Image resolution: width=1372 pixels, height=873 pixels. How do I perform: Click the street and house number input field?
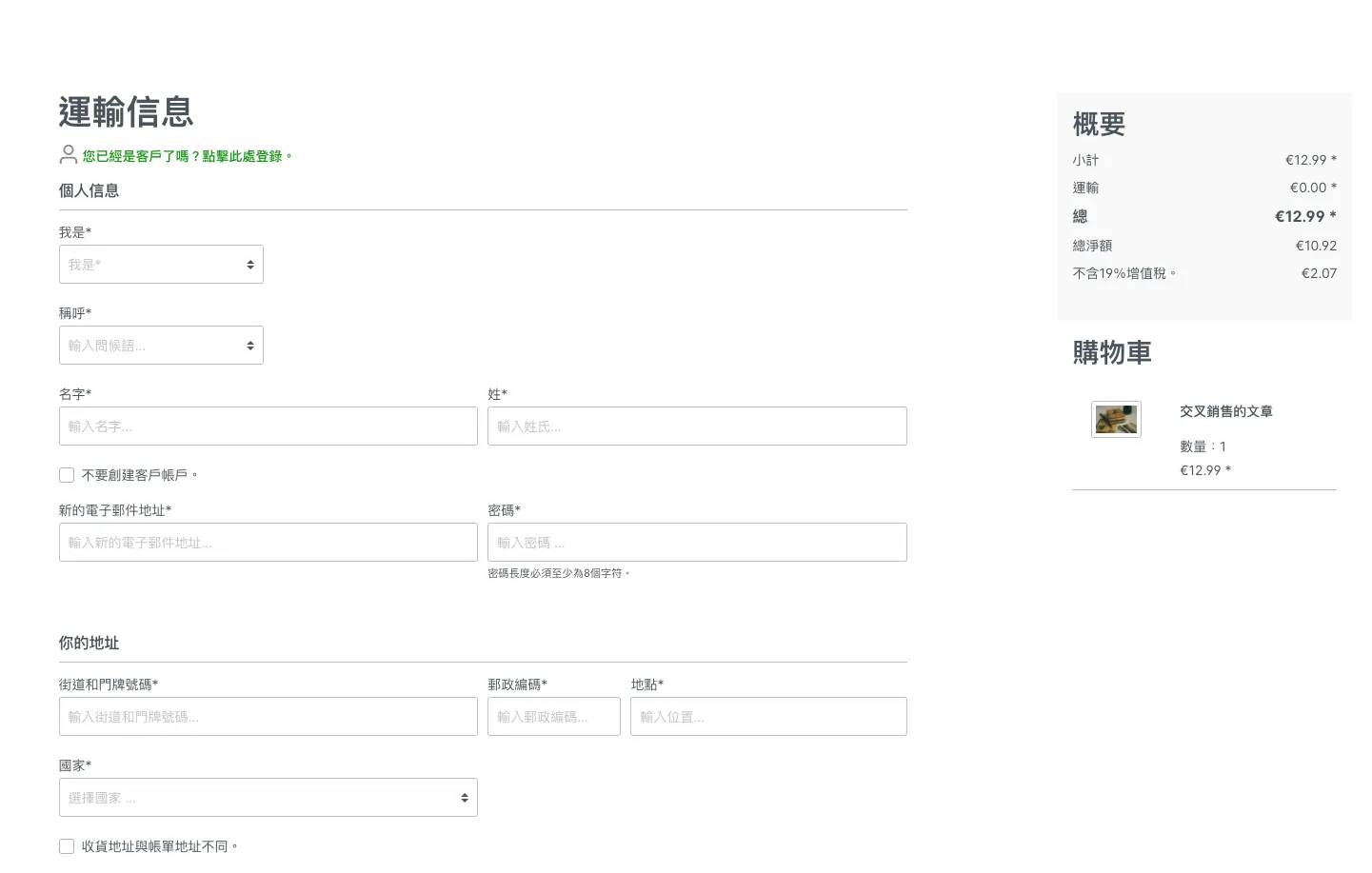click(268, 716)
